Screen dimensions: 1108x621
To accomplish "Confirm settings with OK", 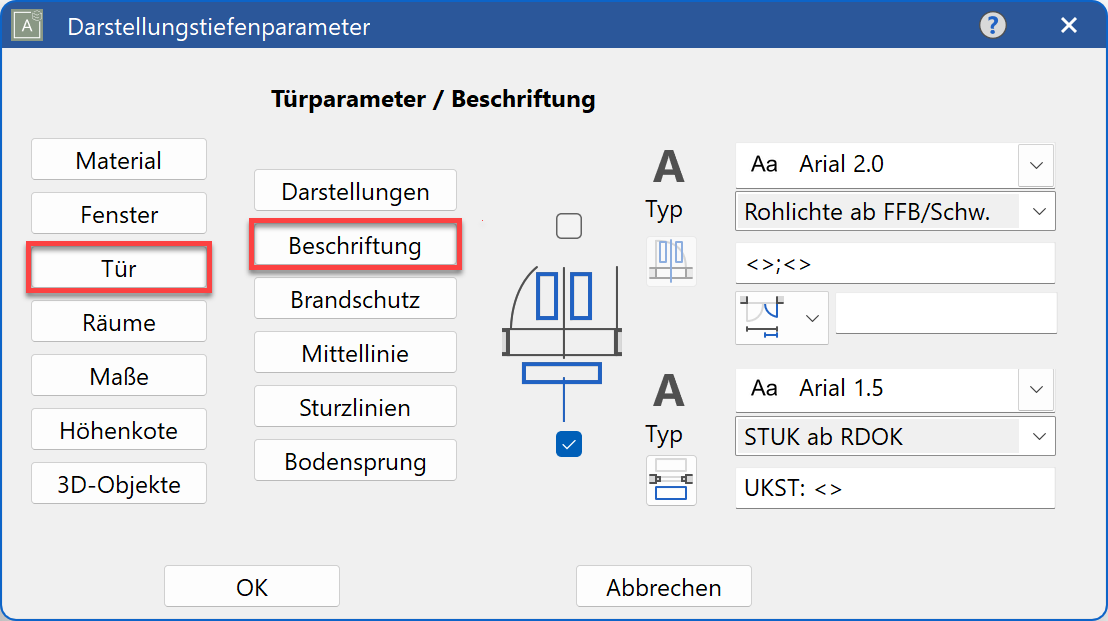I will 251,586.
